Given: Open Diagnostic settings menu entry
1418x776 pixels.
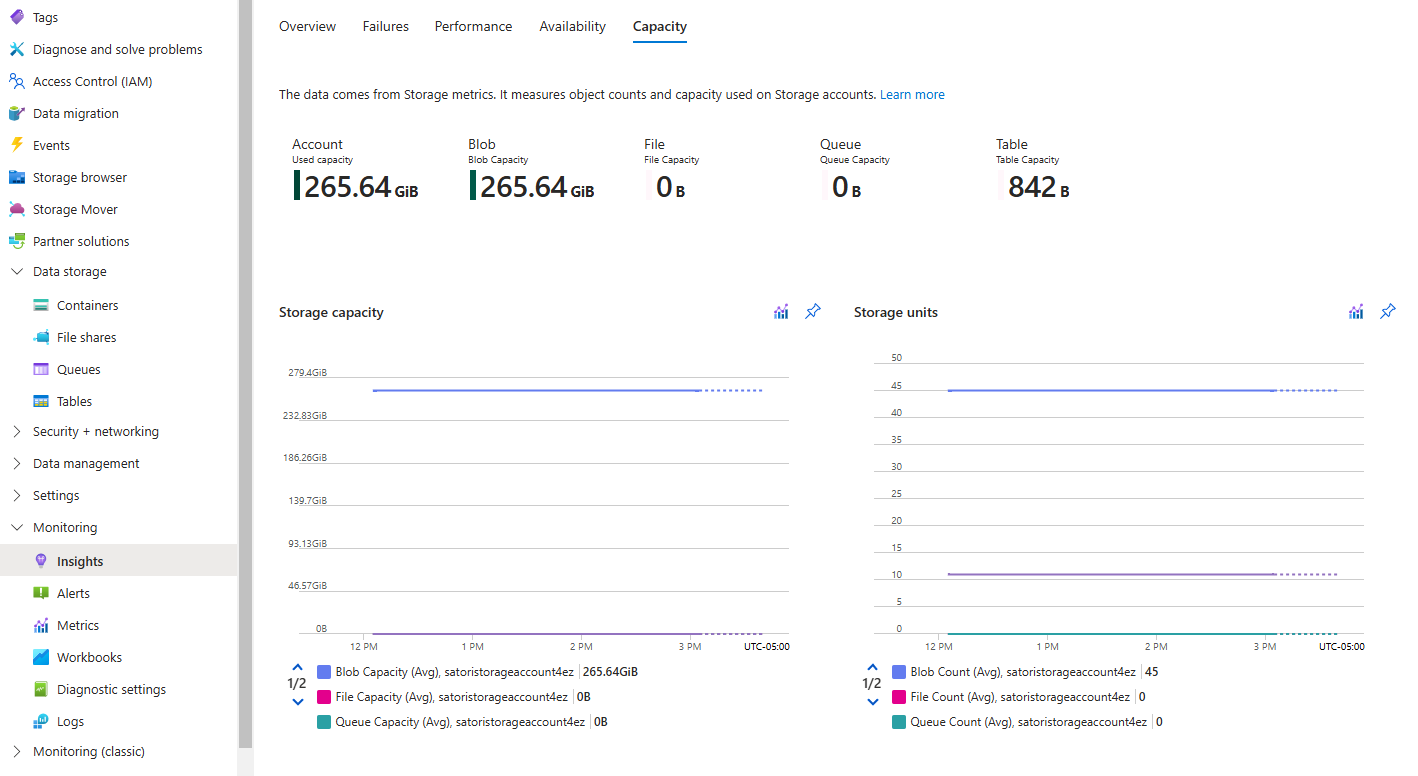Looking at the screenshot, I should [111, 689].
